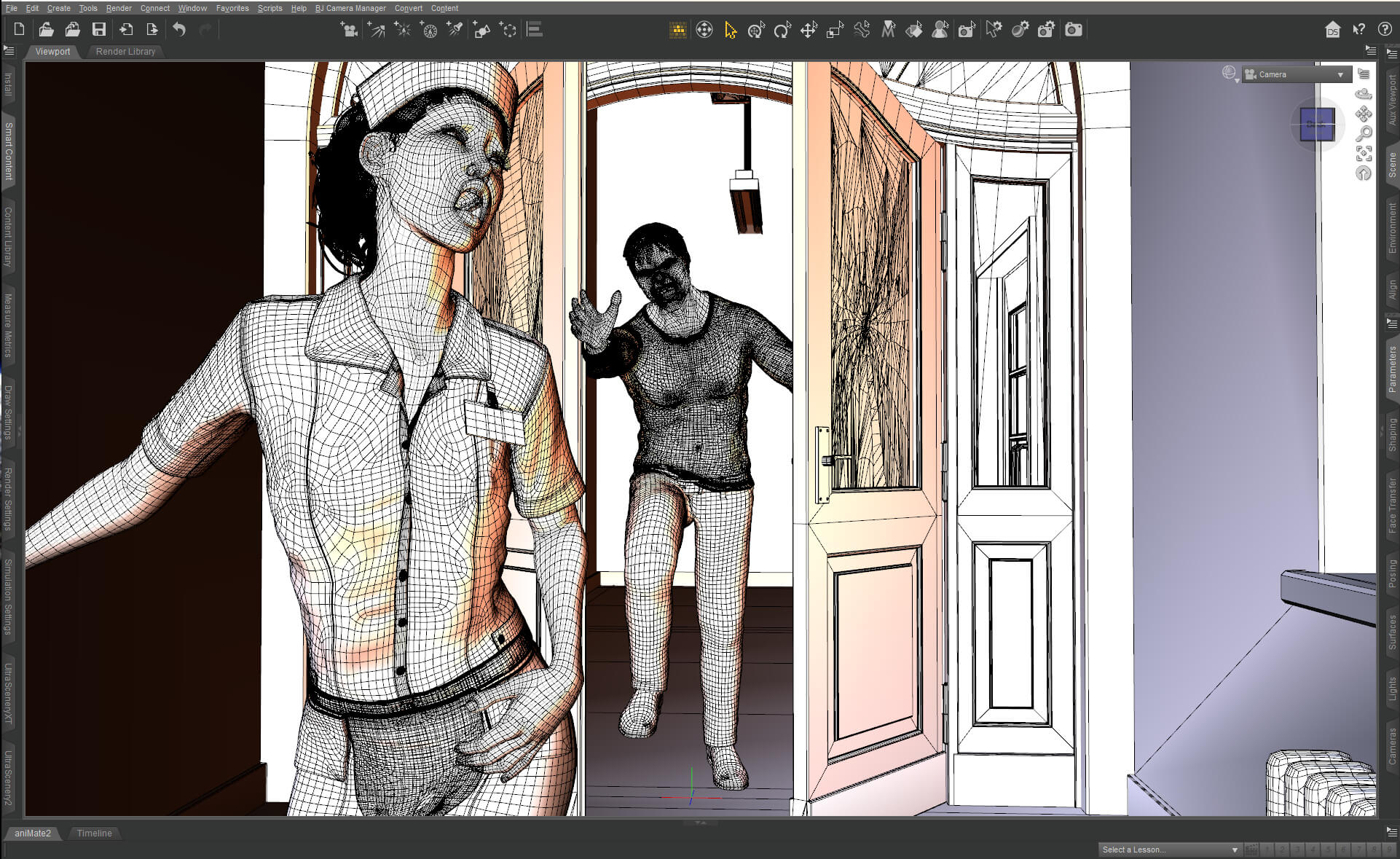Create a new camera from the toolbar

click(349, 30)
